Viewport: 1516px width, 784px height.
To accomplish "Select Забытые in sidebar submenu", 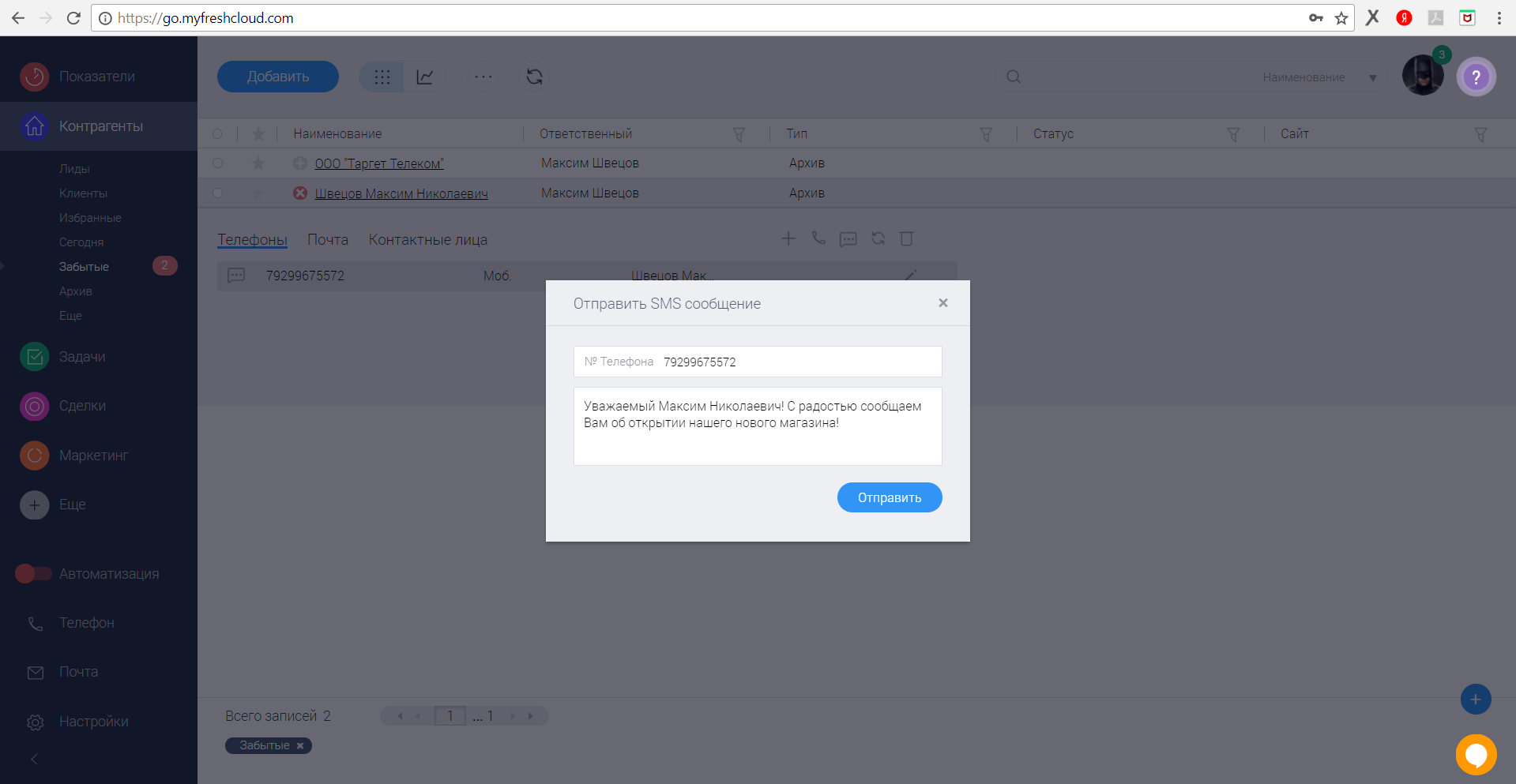I will 84,267.
